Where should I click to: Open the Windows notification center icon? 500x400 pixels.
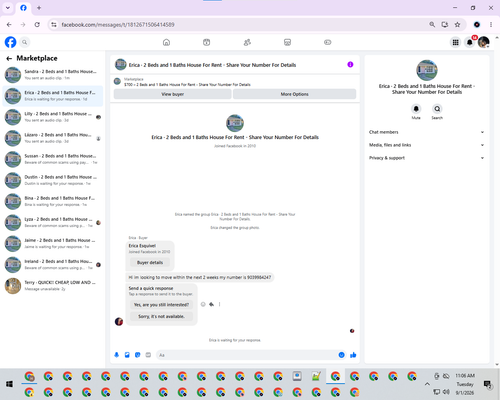pos(487,384)
